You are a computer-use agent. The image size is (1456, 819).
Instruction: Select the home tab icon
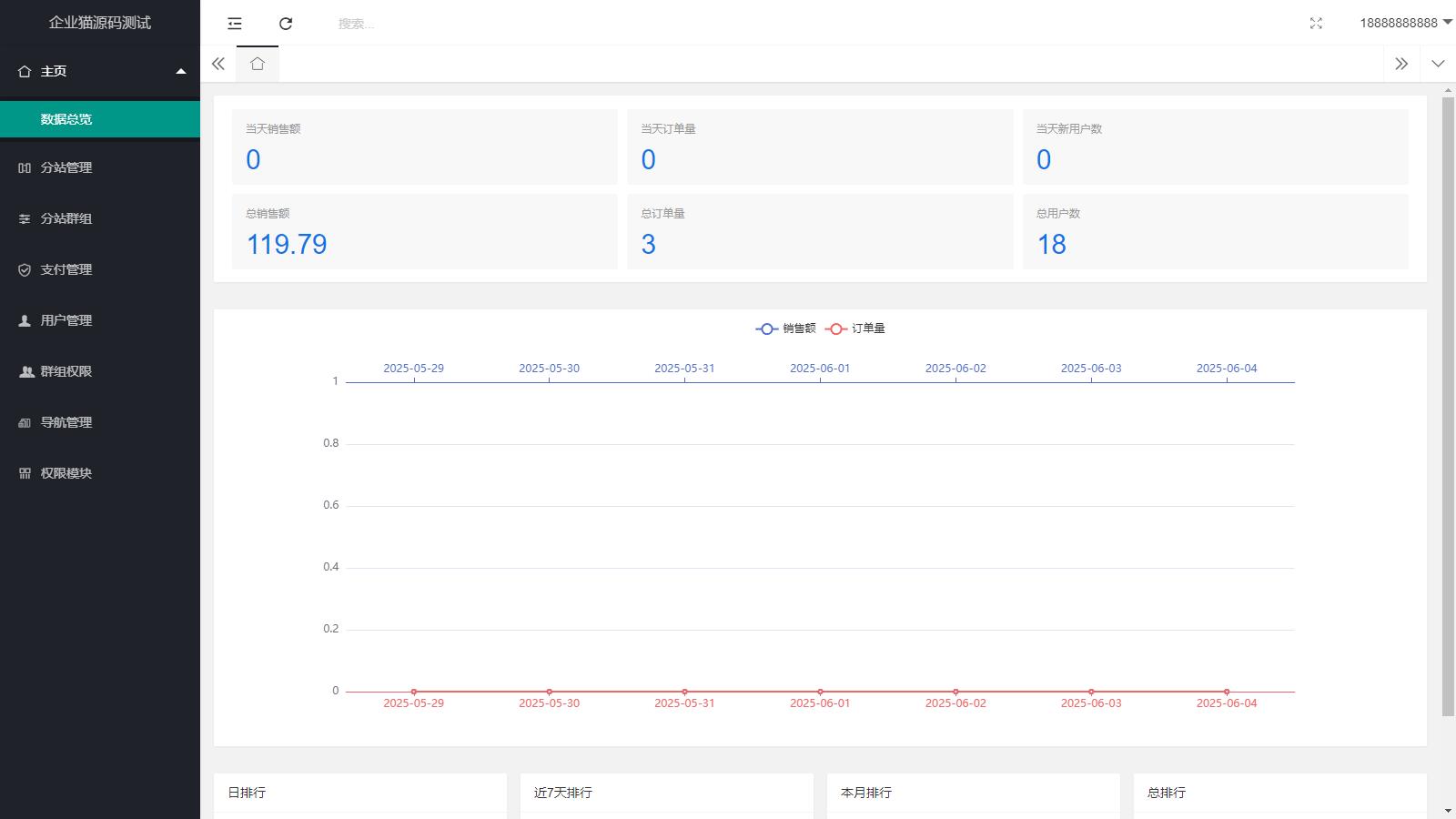tap(258, 64)
